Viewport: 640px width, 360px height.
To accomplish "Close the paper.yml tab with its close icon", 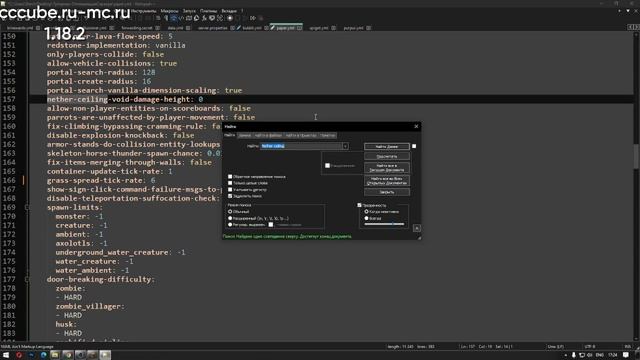I will coord(299,28).
